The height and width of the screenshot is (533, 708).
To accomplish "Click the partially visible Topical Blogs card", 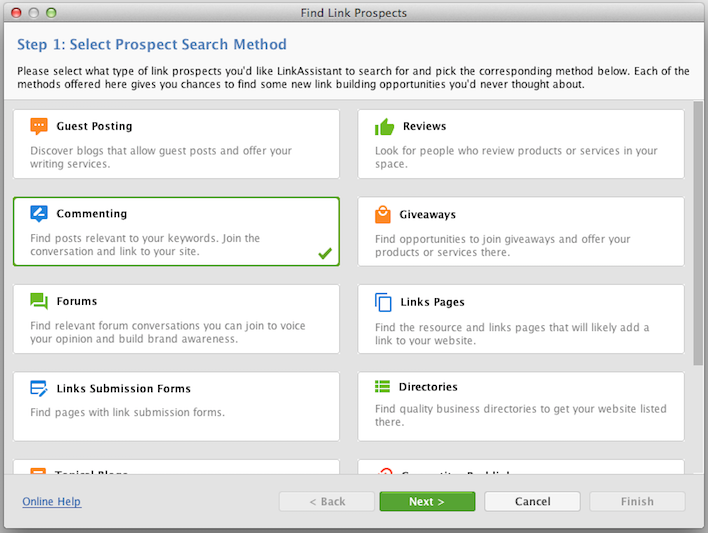I will click(x=176, y=467).
